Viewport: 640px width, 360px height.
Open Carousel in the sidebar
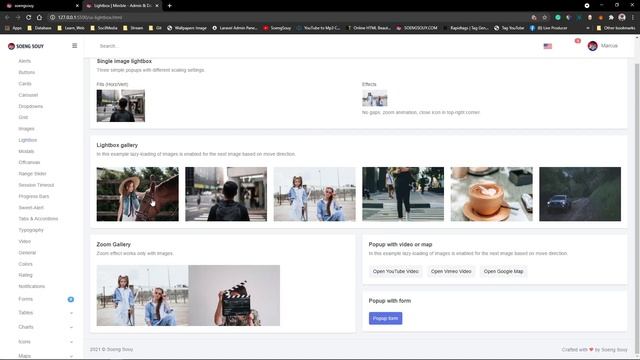tap(28, 95)
